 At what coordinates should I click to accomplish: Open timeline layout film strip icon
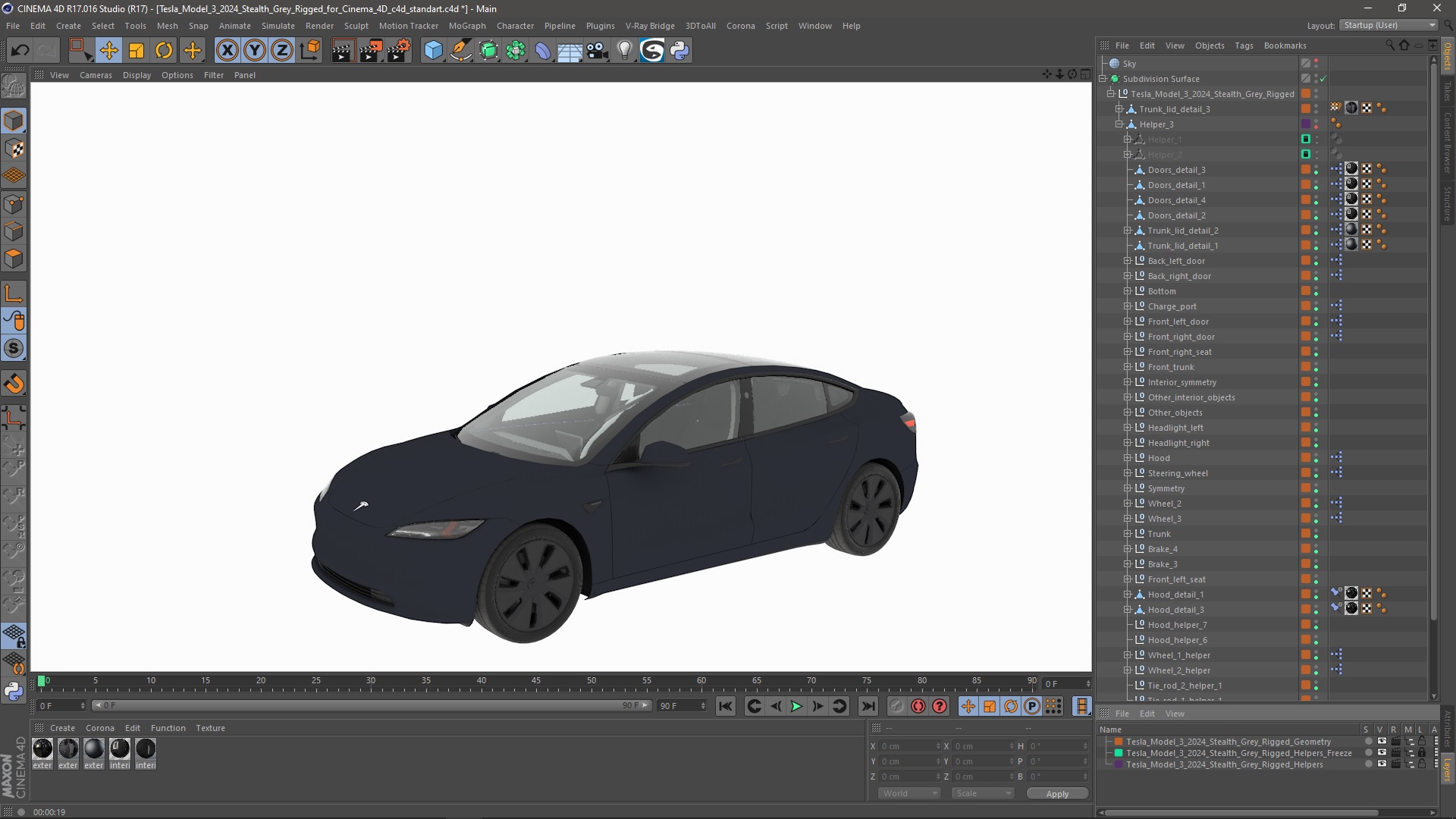click(x=1082, y=706)
